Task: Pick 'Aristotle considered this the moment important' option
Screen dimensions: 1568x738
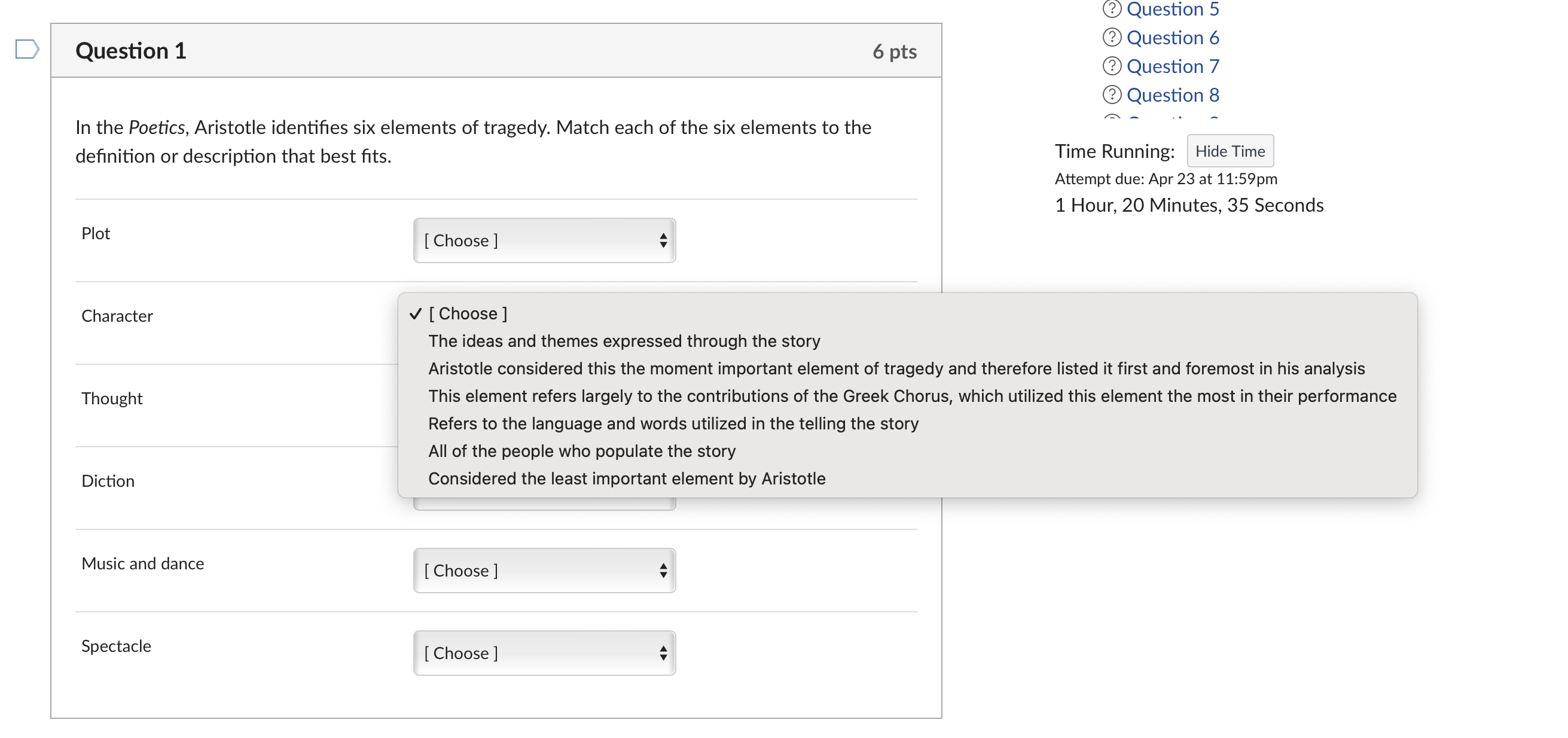Action: (896, 369)
